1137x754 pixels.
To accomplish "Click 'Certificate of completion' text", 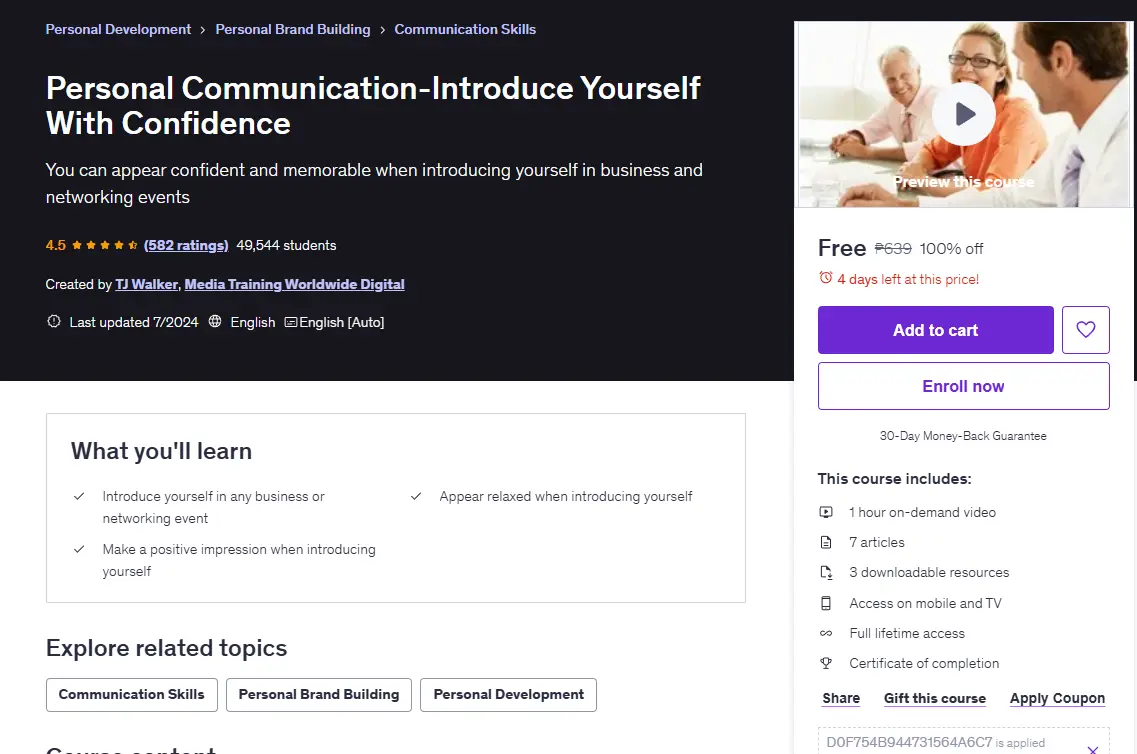I will (x=924, y=663).
